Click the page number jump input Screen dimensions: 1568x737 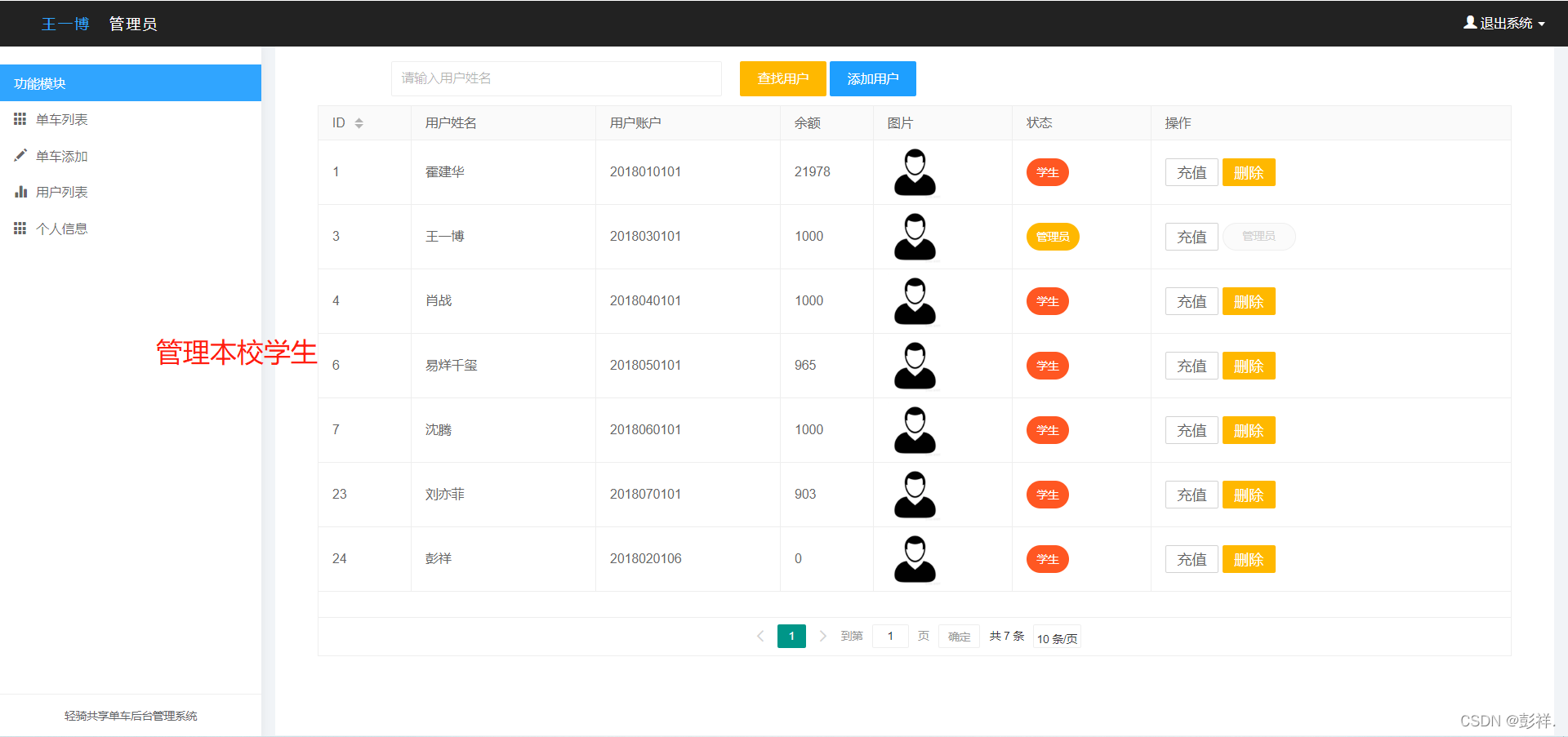[x=890, y=636]
